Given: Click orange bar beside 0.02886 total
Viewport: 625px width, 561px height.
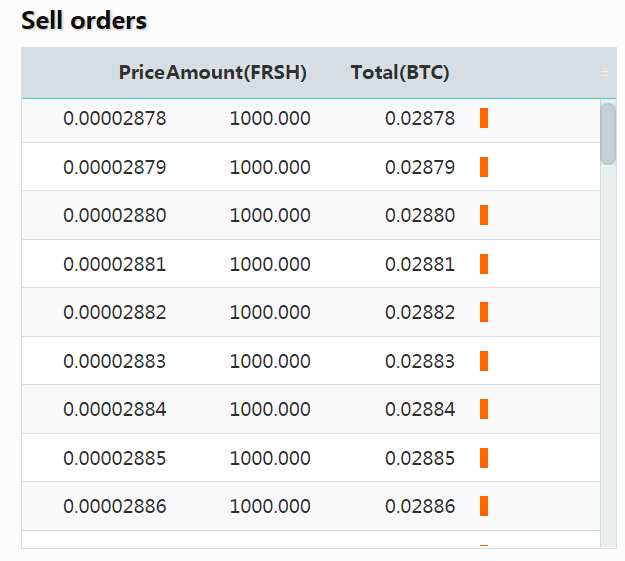Looking at the screenshot, I should 484,506.
